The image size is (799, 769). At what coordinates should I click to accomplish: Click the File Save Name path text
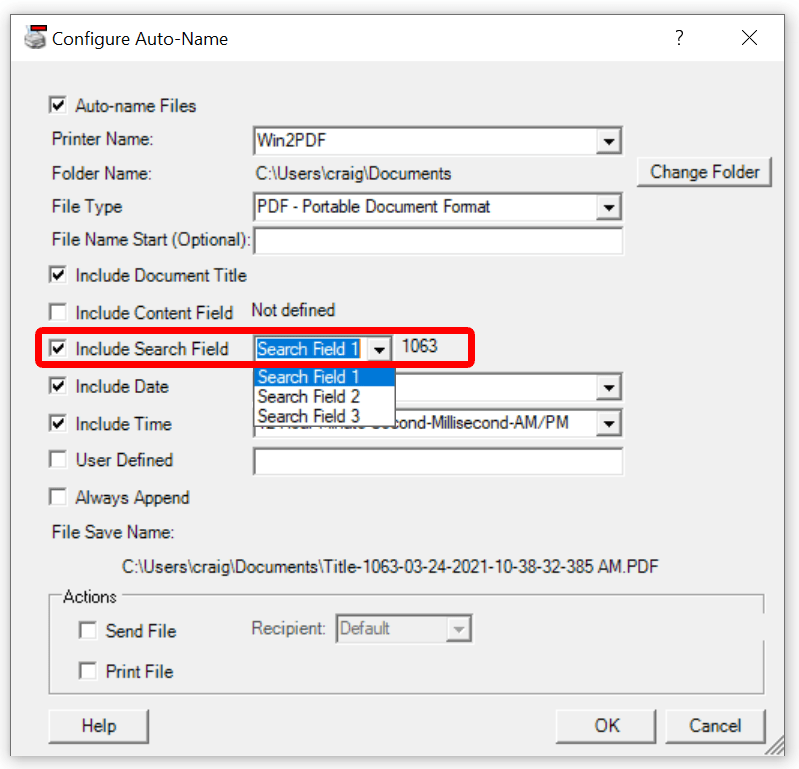pyautogui.click(x=390, y=567)
